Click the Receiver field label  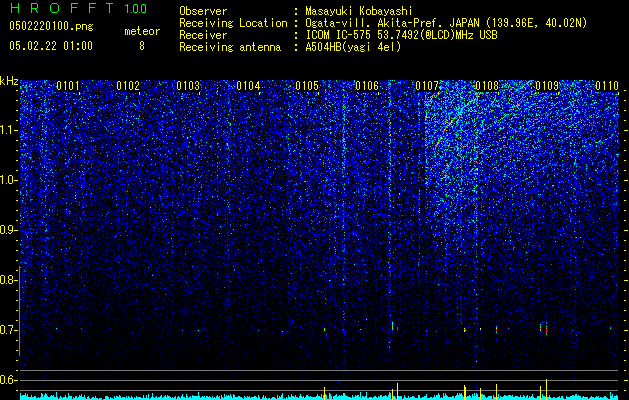(203, 35)
